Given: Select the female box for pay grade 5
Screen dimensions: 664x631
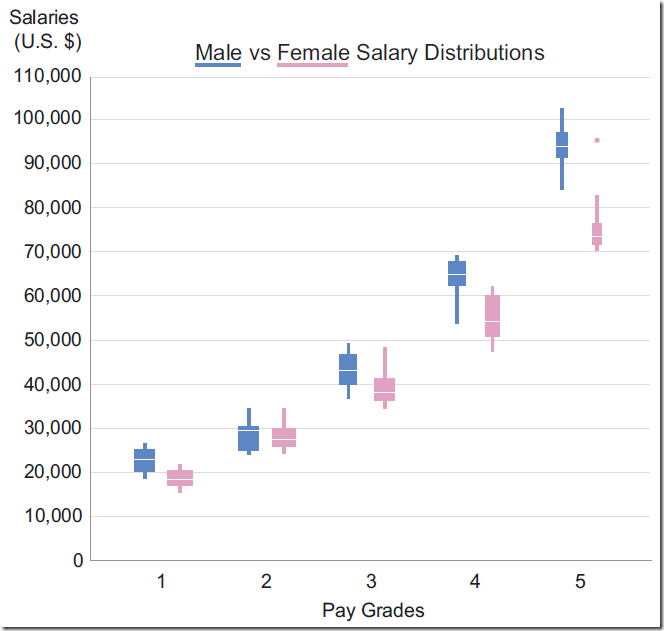Looking at the screenshot, I should (597, 234).
